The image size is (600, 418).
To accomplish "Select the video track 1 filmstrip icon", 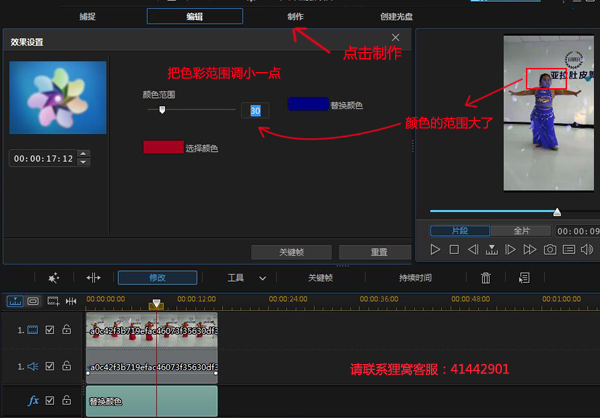I will (x=33, y=330).
